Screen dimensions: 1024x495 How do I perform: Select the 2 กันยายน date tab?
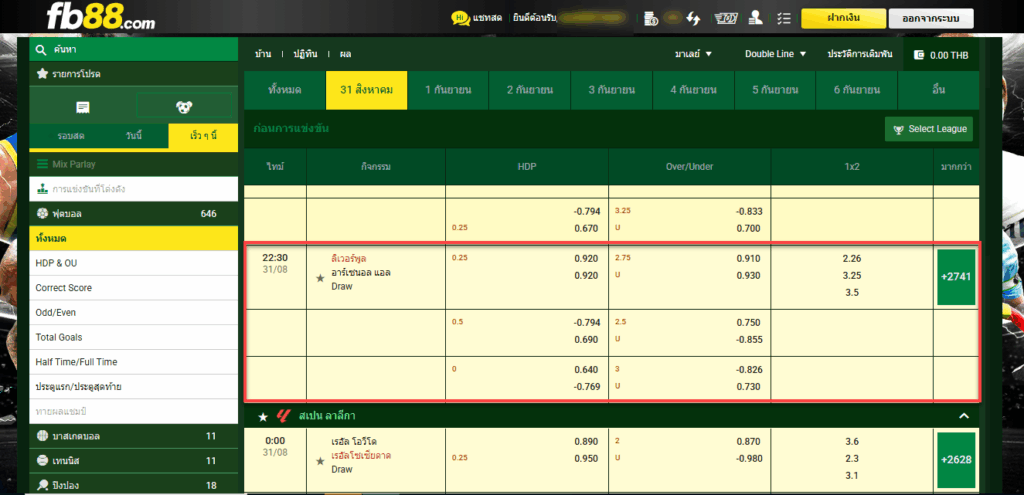pos(530,90)
